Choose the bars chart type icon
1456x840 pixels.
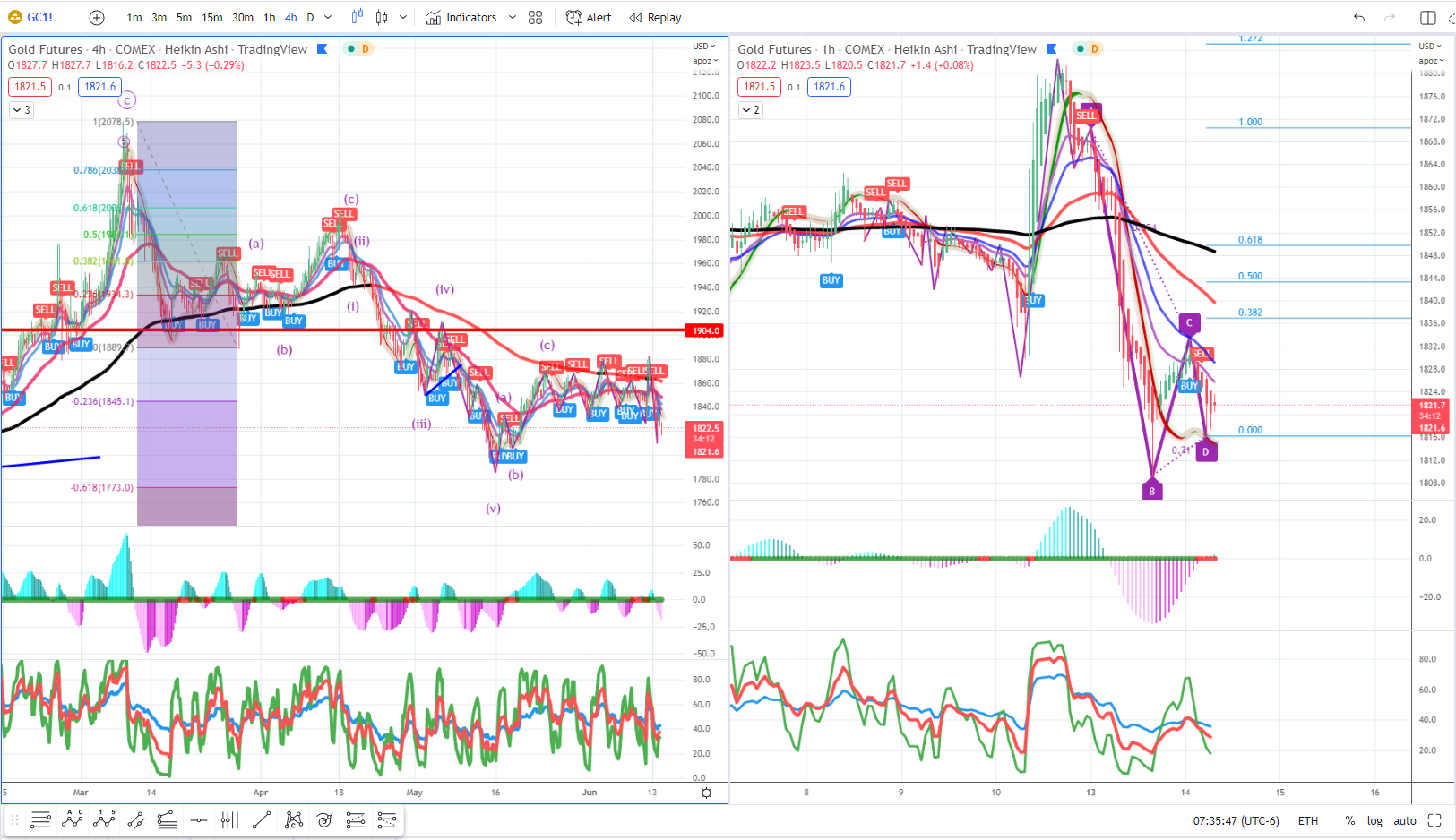[382, 17]
